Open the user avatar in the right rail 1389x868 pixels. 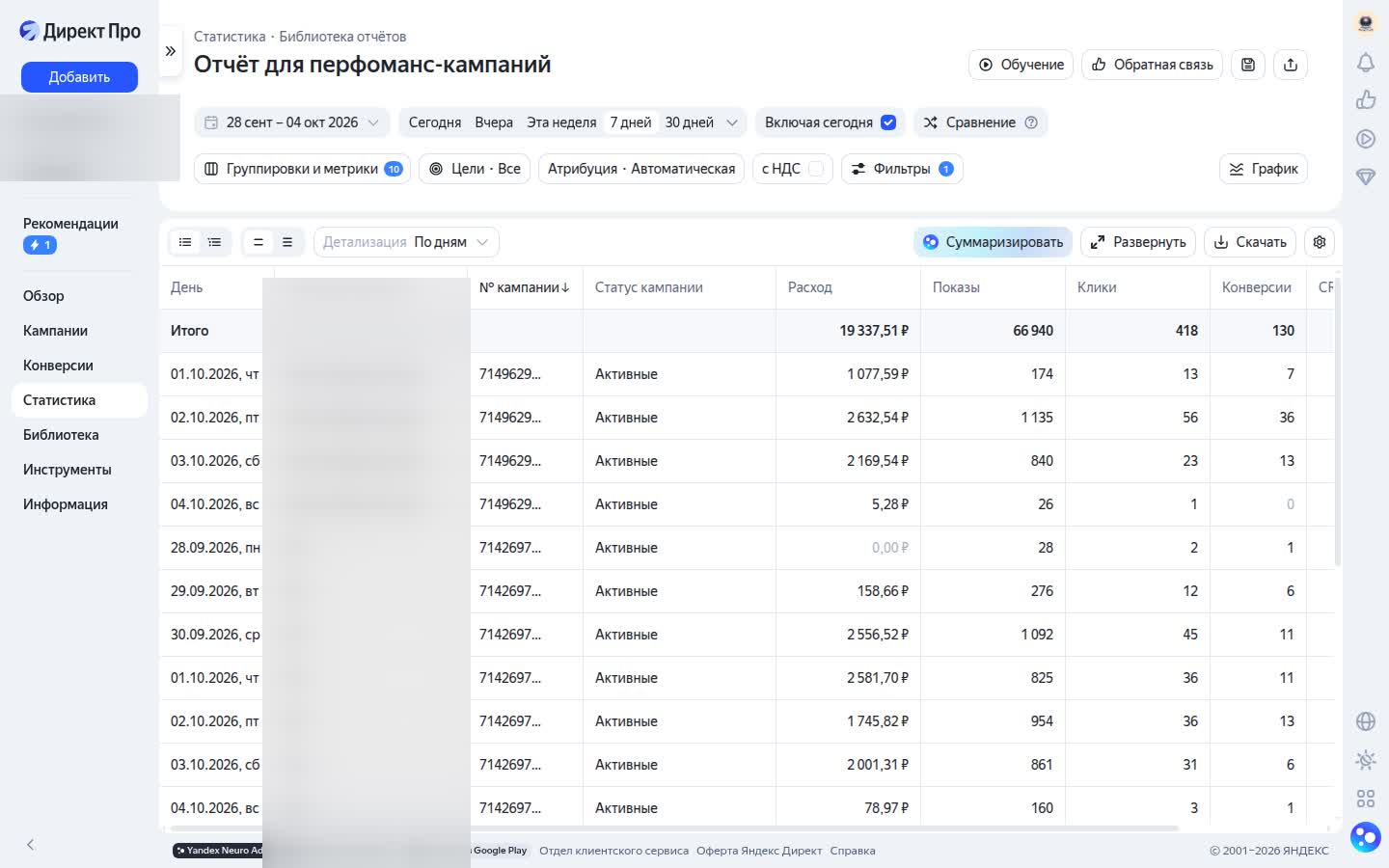pos(1365,23)
